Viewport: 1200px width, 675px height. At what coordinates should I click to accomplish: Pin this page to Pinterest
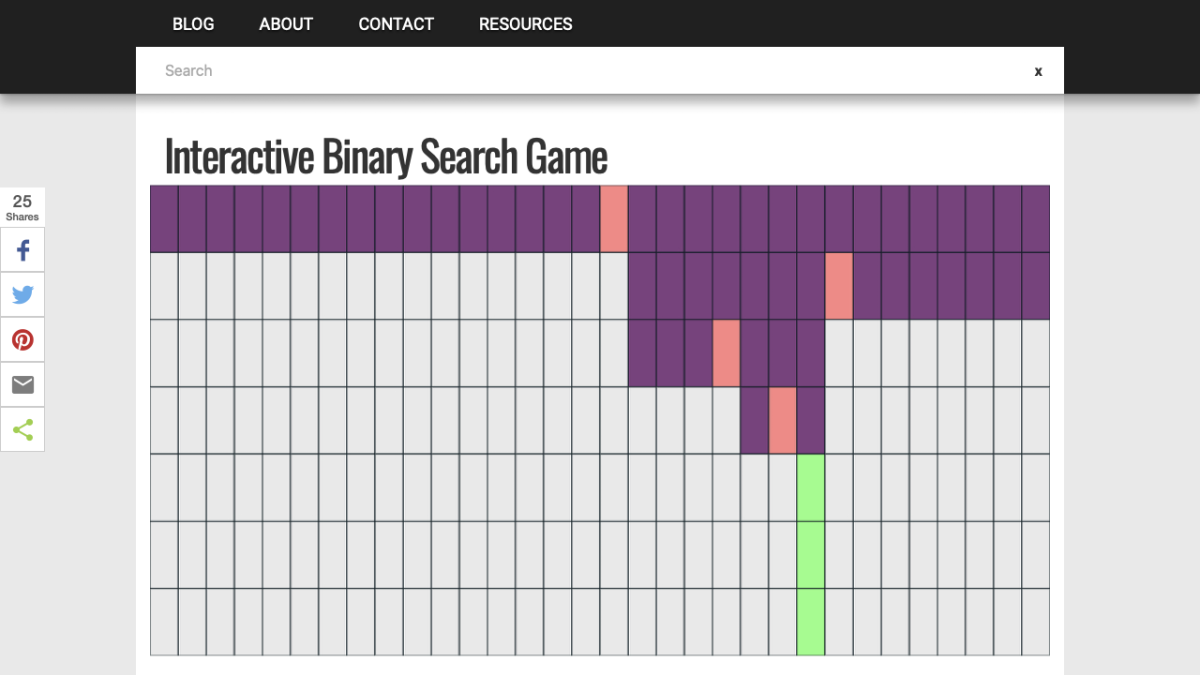click(22, 339)
